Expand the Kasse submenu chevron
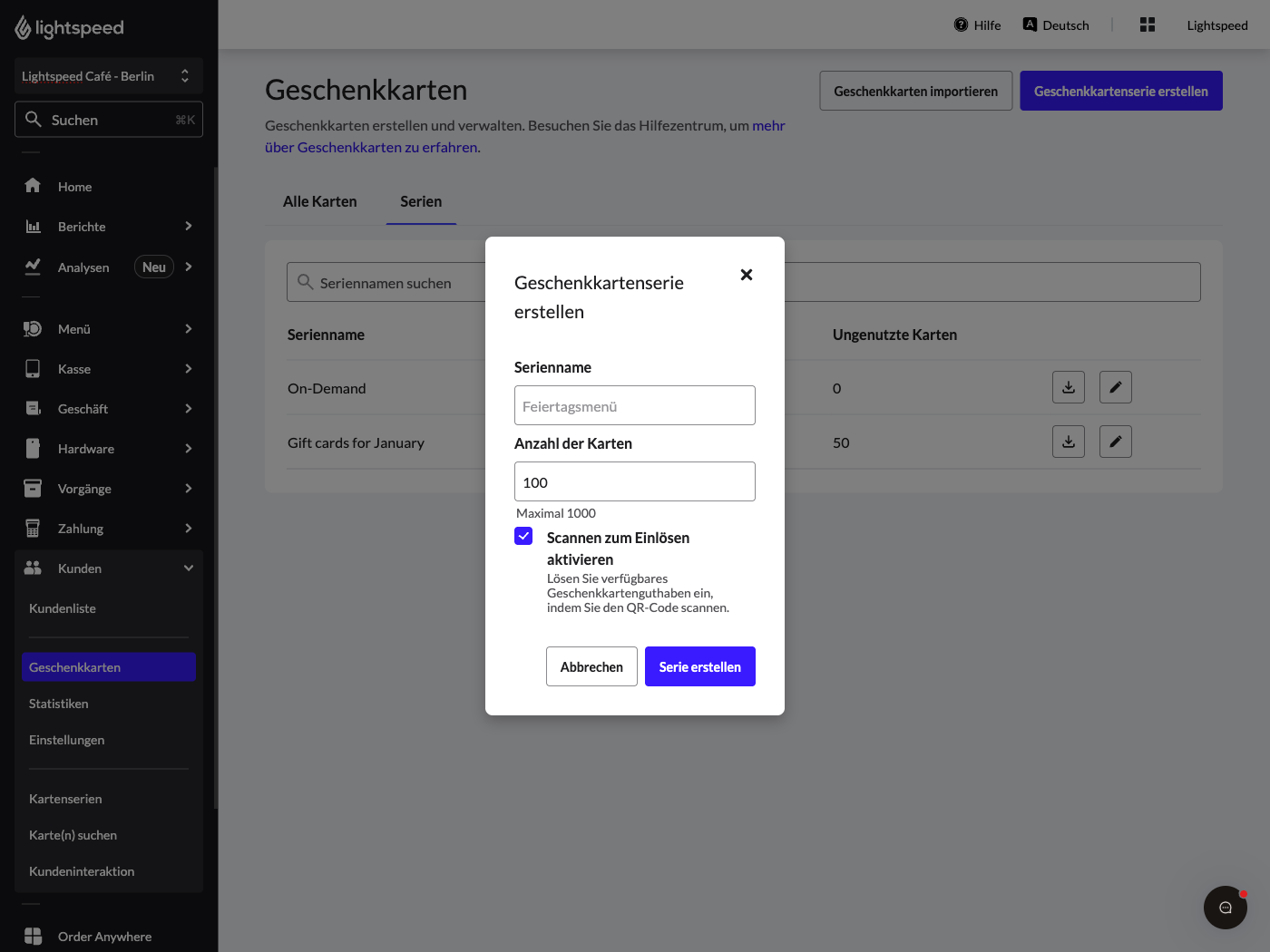1270x952 pixels. coord(189,368)
